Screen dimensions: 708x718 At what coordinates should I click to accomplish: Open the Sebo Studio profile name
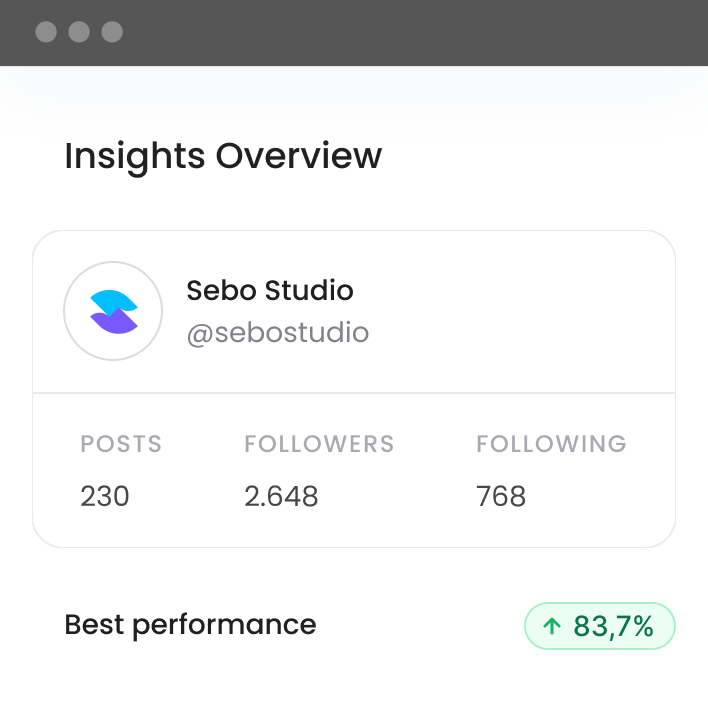click(x=270, y=291)
